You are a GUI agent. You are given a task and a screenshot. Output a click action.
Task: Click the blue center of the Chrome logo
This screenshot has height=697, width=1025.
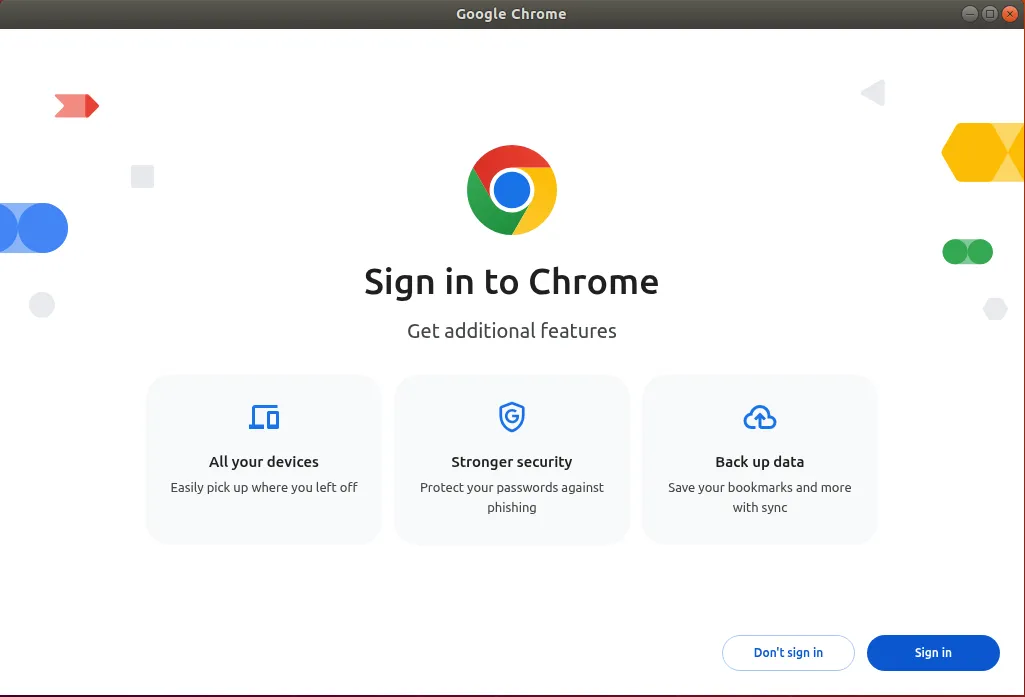(511, 190)
